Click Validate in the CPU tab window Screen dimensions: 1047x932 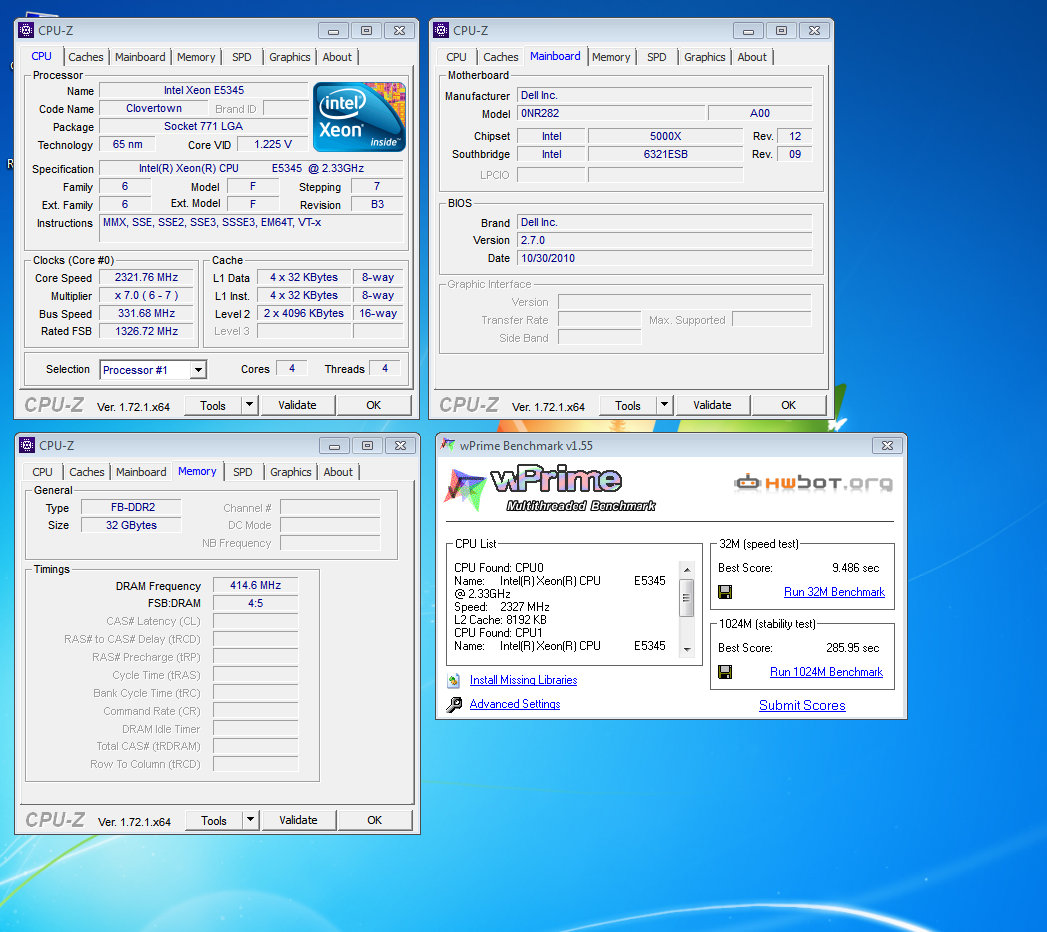(297, 405)
